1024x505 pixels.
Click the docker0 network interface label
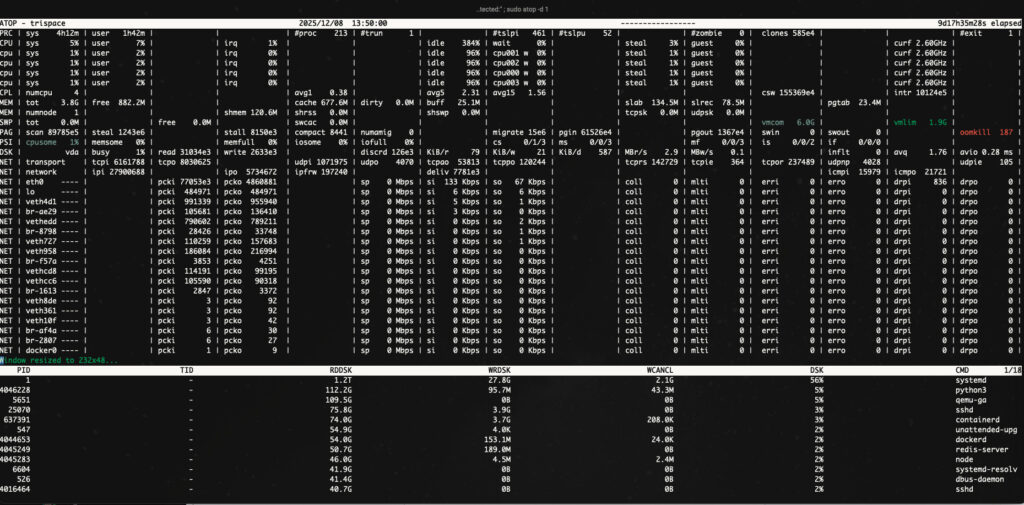tap(41, 350)
